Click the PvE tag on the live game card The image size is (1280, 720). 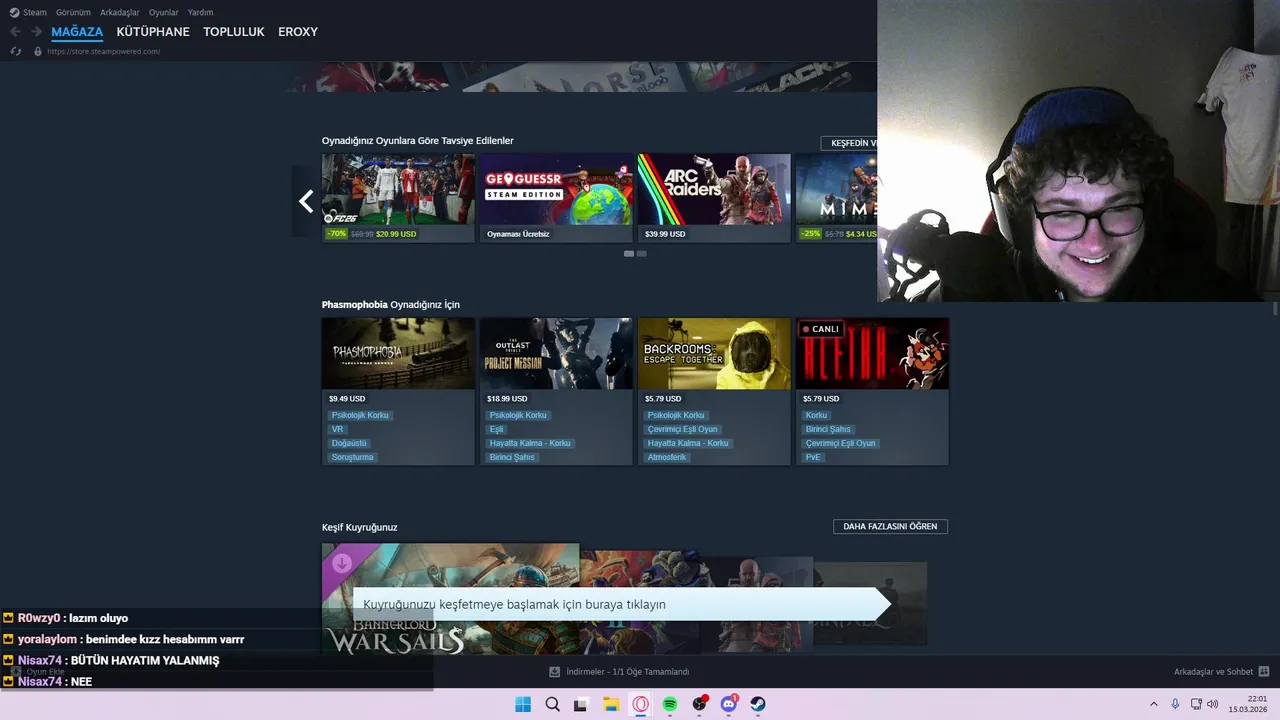[813, 457]
